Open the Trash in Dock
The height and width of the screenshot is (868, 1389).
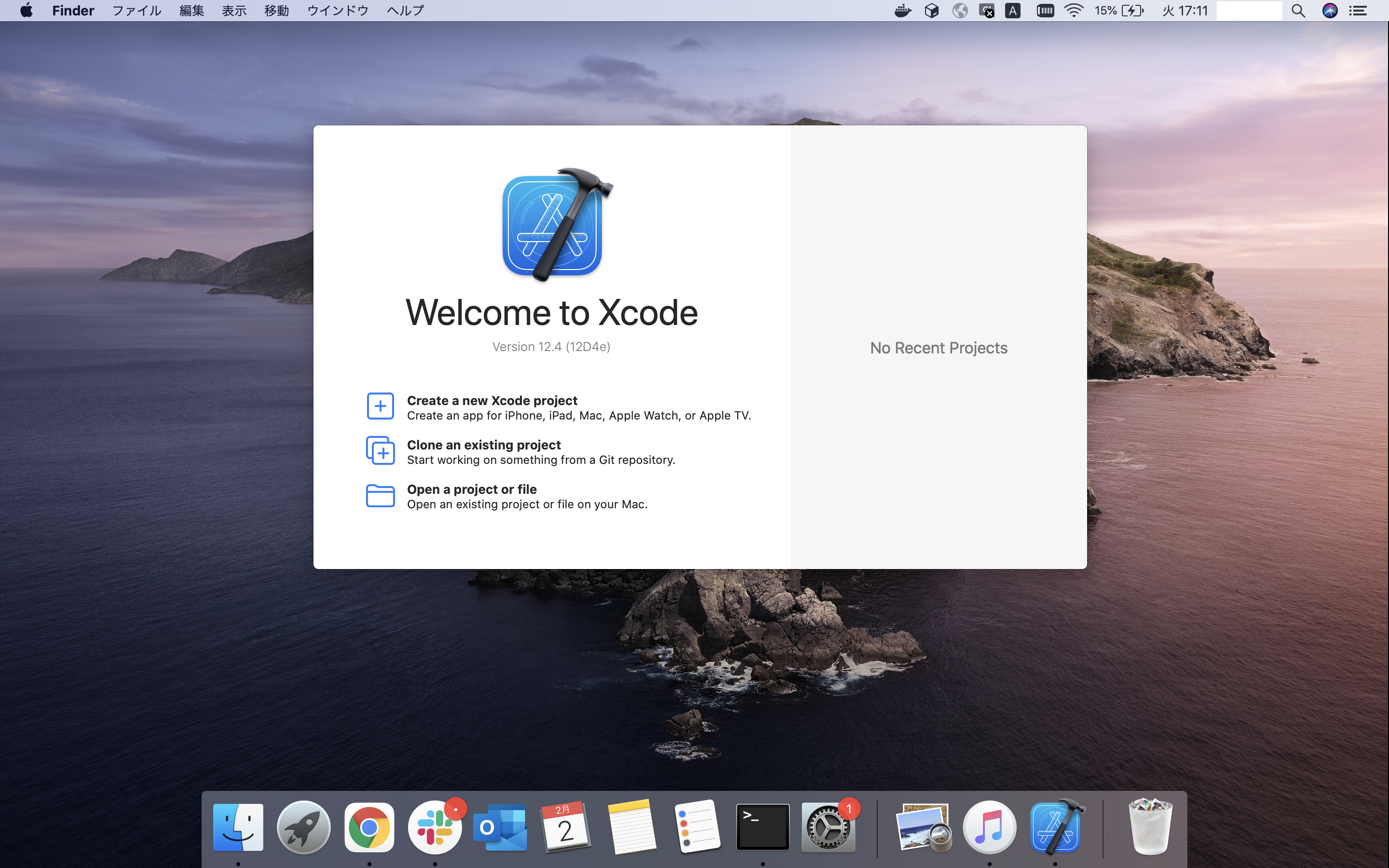coord(1150,827)
